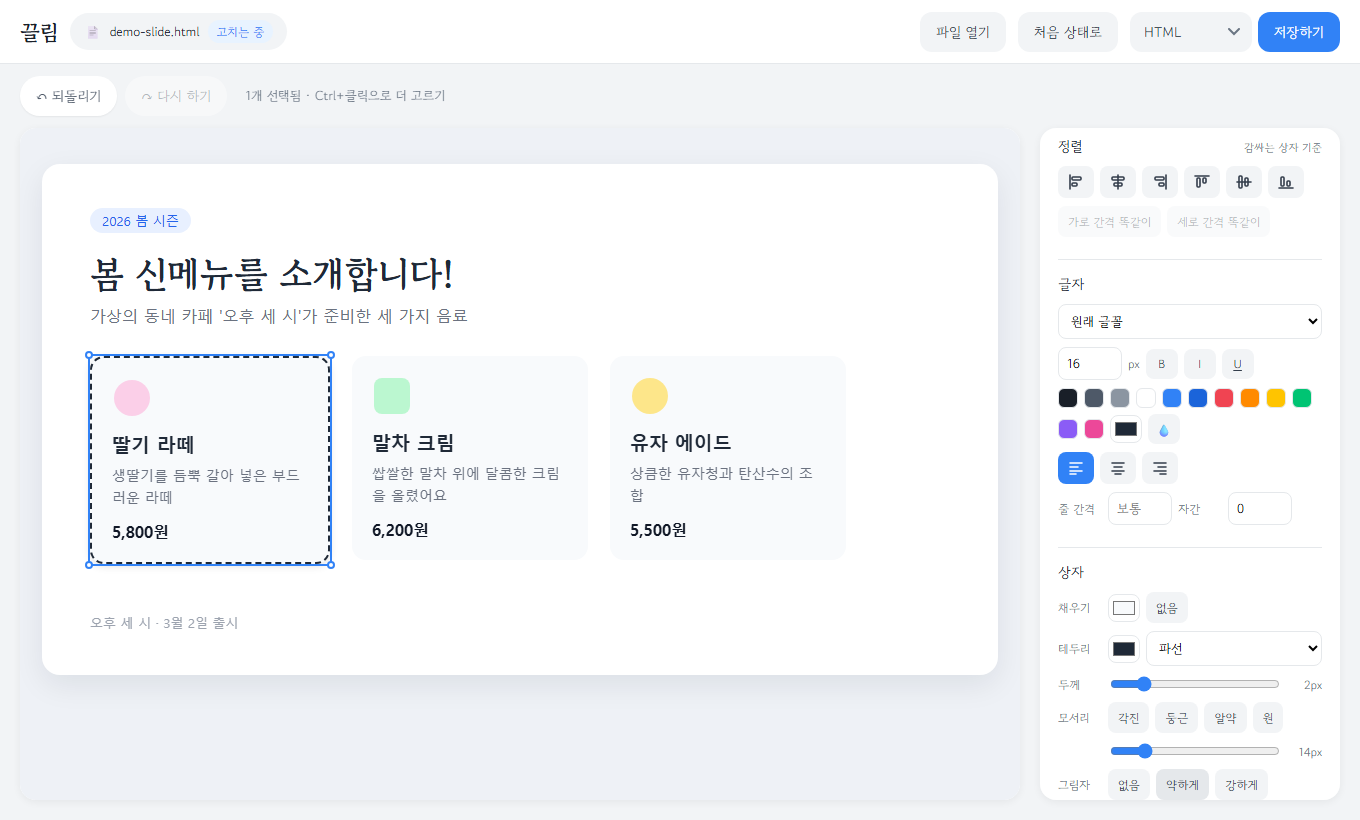Click the 오후 세 시 · 3월 2일 출시 footer
Screen dimensions: 1360x820
(x=164, y=623)
